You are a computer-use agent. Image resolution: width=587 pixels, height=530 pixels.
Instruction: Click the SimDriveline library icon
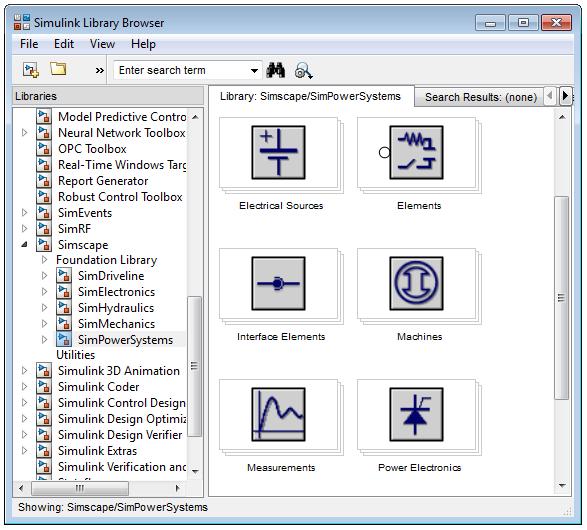[x=64, y=275]
